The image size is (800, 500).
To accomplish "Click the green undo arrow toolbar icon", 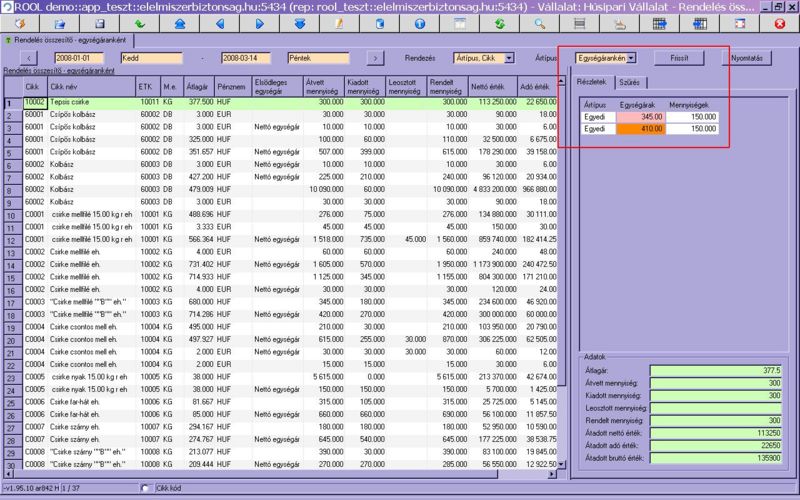I will 140,23.
